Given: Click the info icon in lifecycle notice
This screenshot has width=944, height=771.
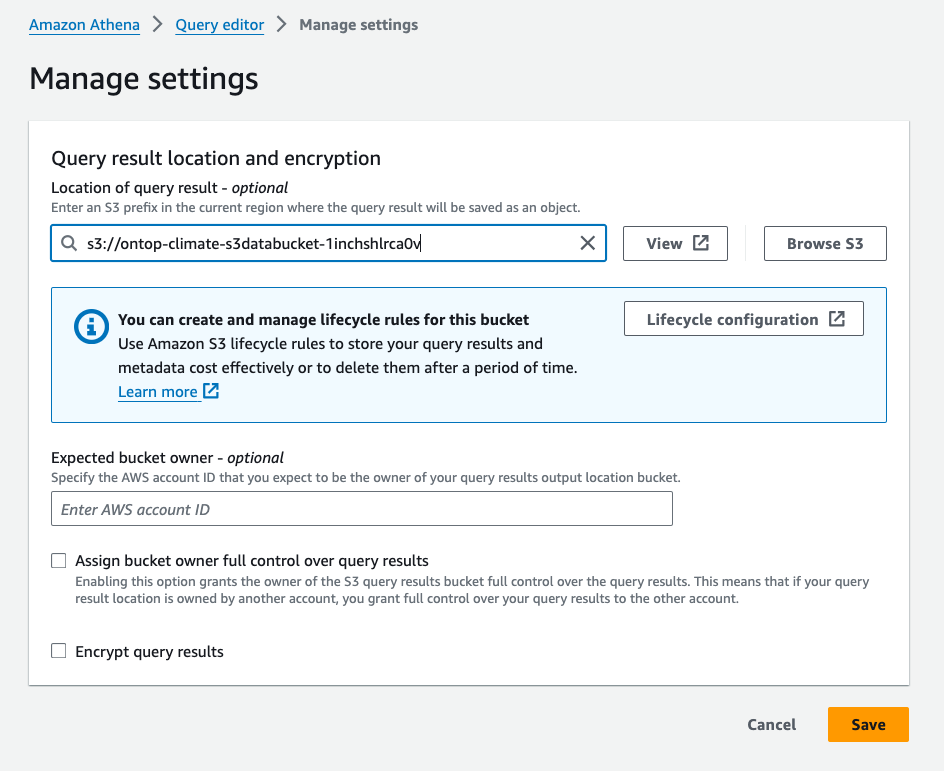Looking at the screenshot, I should point(93,326).
